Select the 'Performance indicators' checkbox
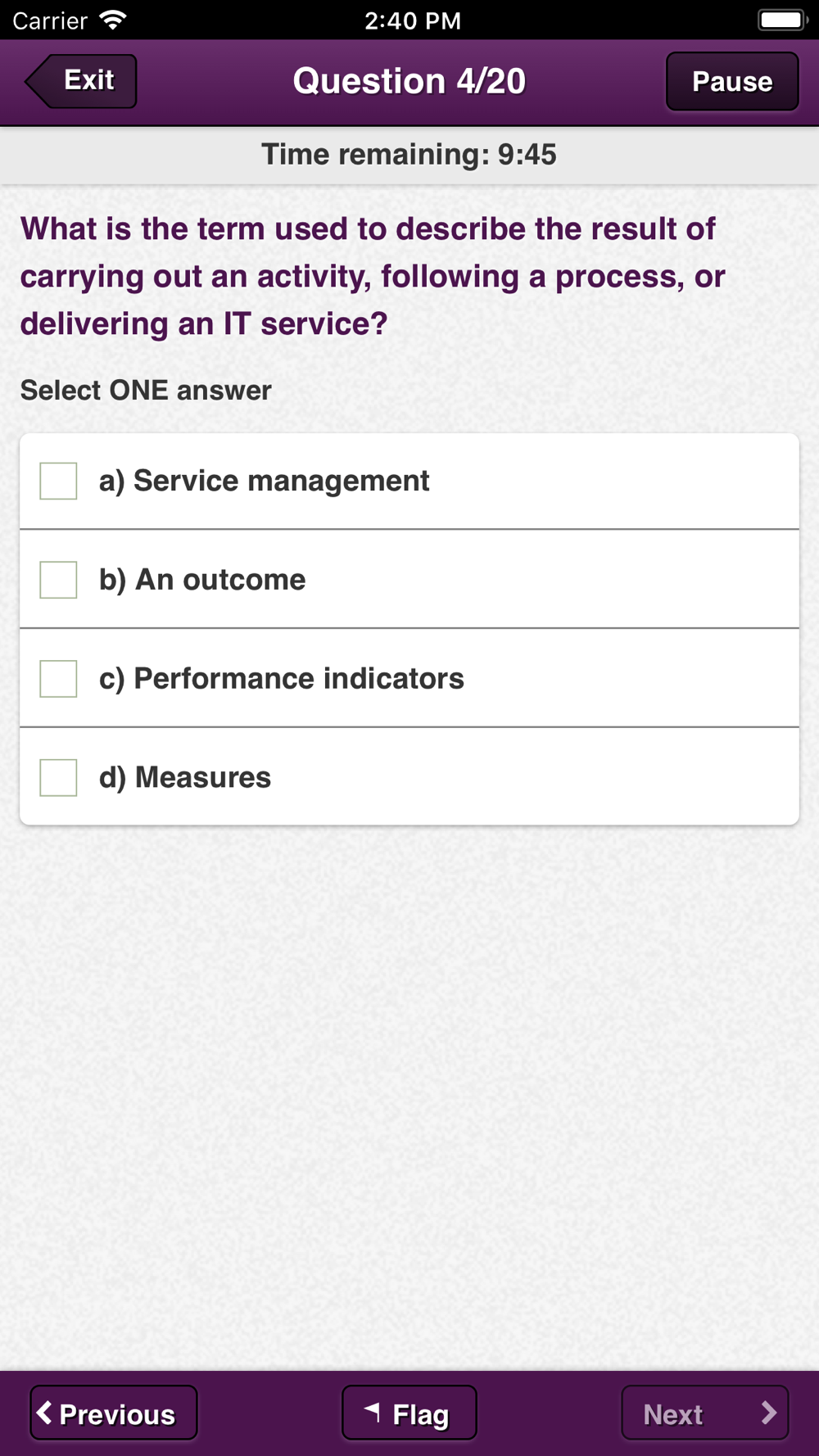This screenshot has width=819, height=1456. [59, 679]
